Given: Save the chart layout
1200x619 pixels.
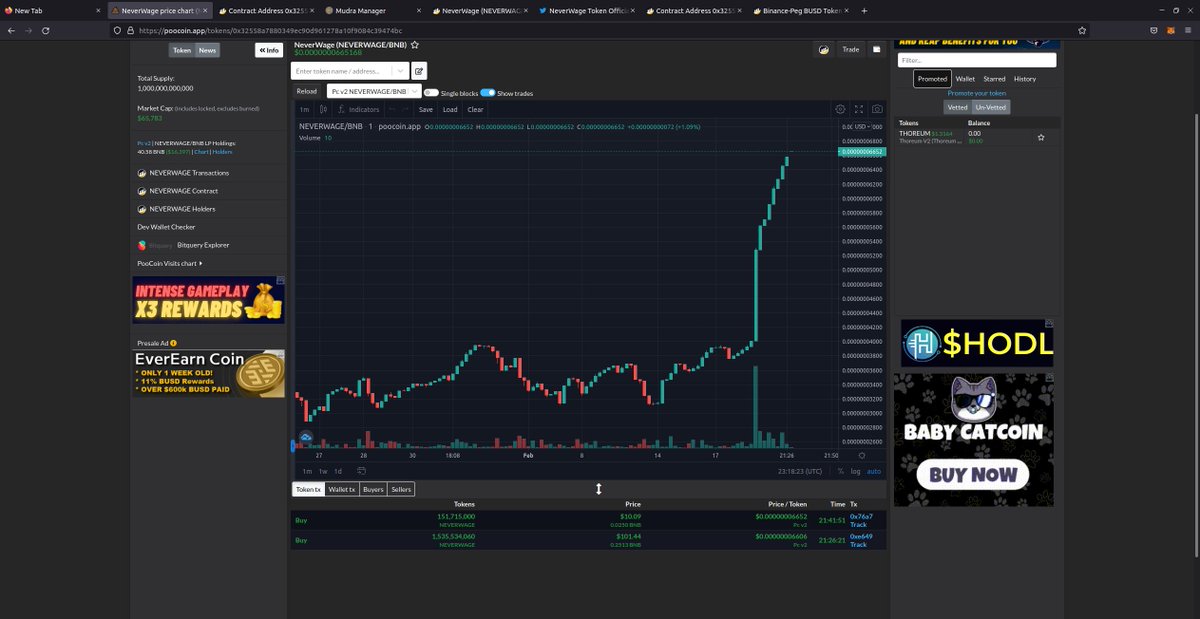Looking at the screenshot, I should pos(426,109).
